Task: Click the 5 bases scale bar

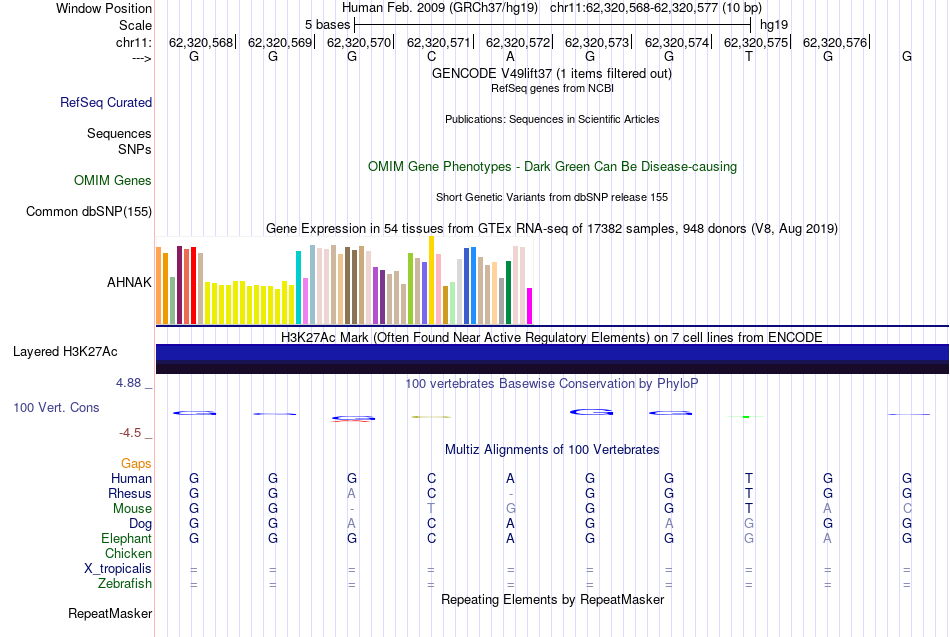Action: point(553,25)
